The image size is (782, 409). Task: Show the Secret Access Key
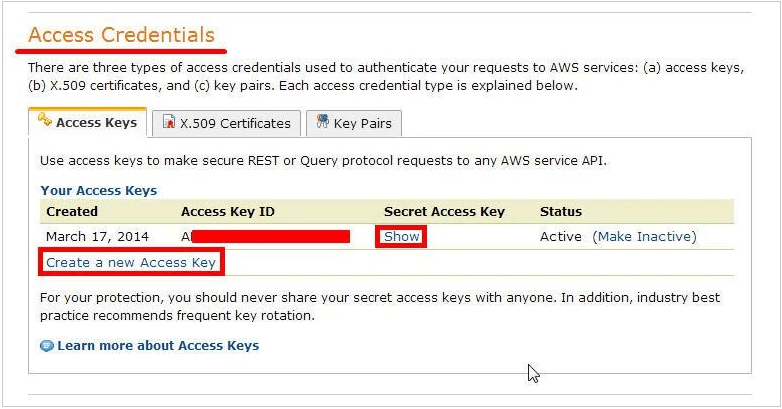(x=402, y=237)
